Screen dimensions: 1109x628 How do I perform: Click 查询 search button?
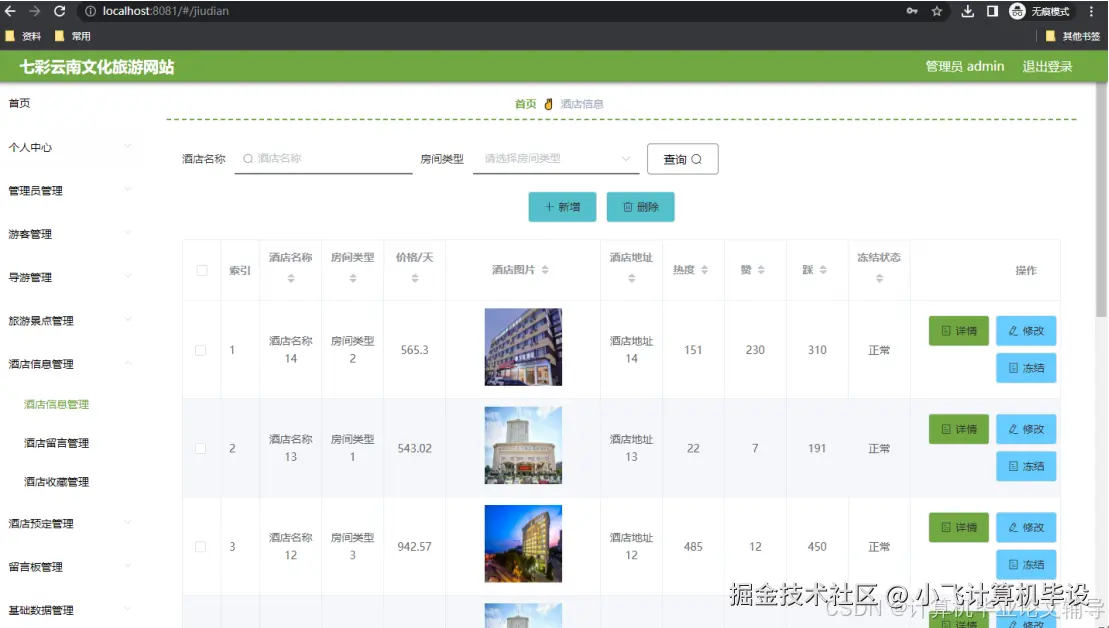pos(683,159)
